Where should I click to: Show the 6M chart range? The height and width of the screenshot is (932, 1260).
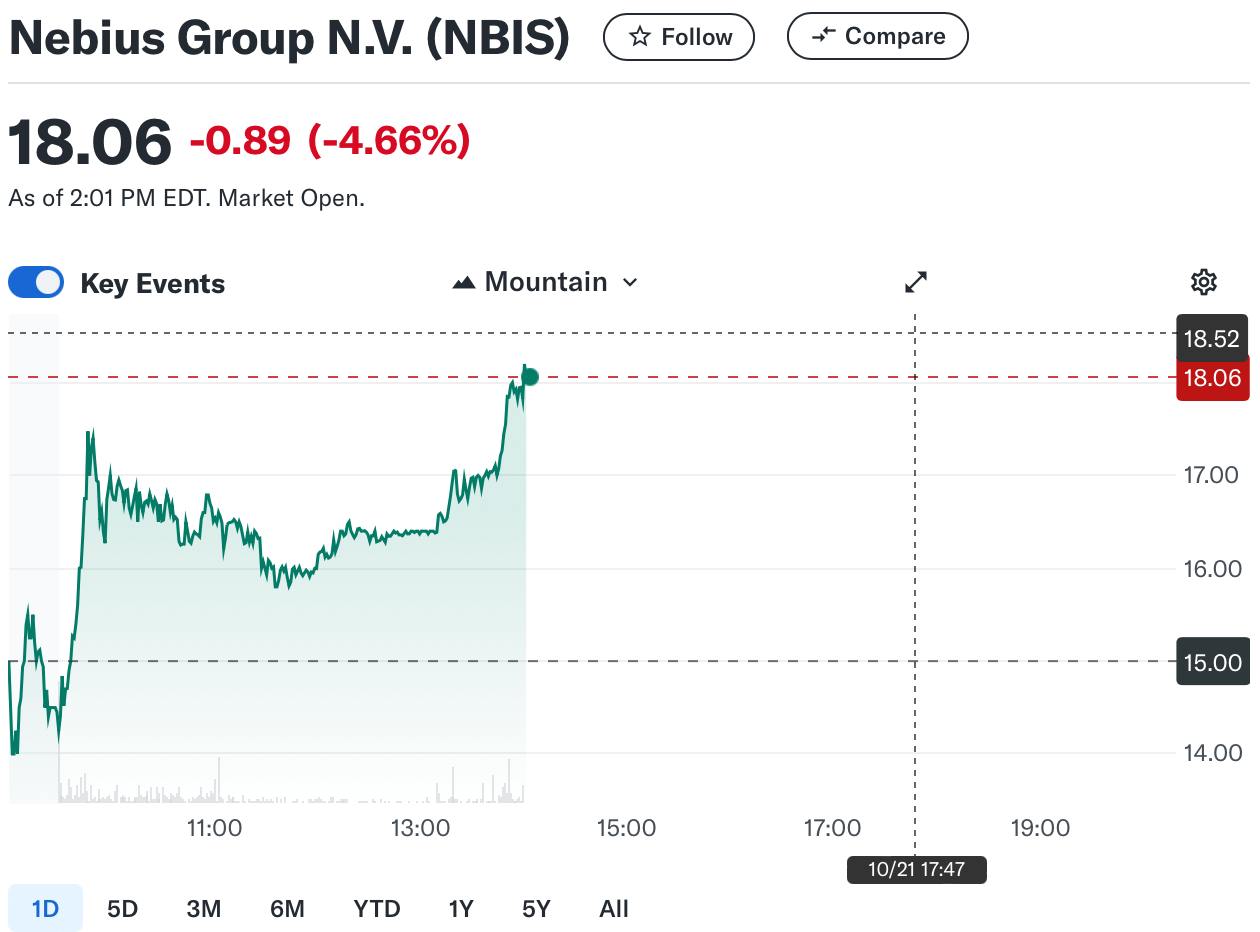[287, 909]
